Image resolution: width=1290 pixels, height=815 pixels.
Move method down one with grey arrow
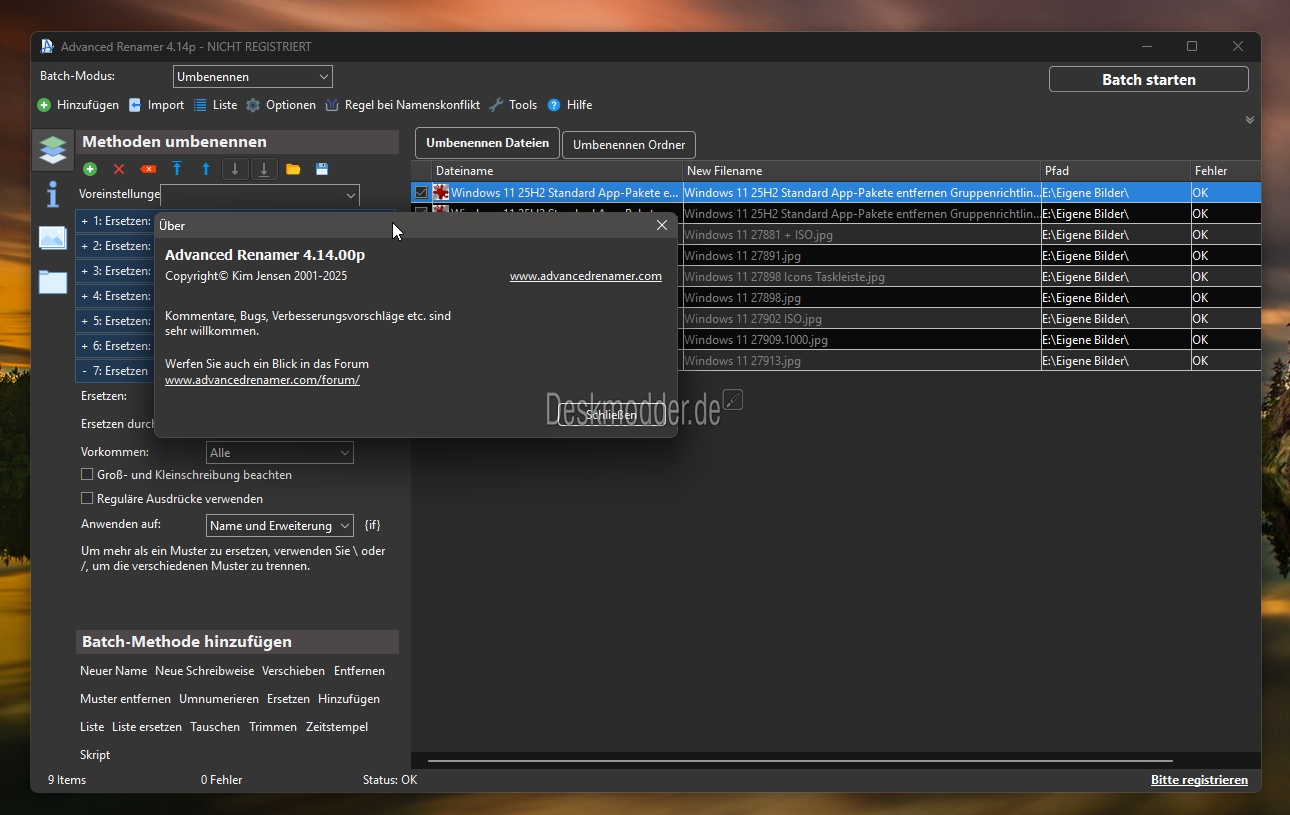[x=235, y=170]
